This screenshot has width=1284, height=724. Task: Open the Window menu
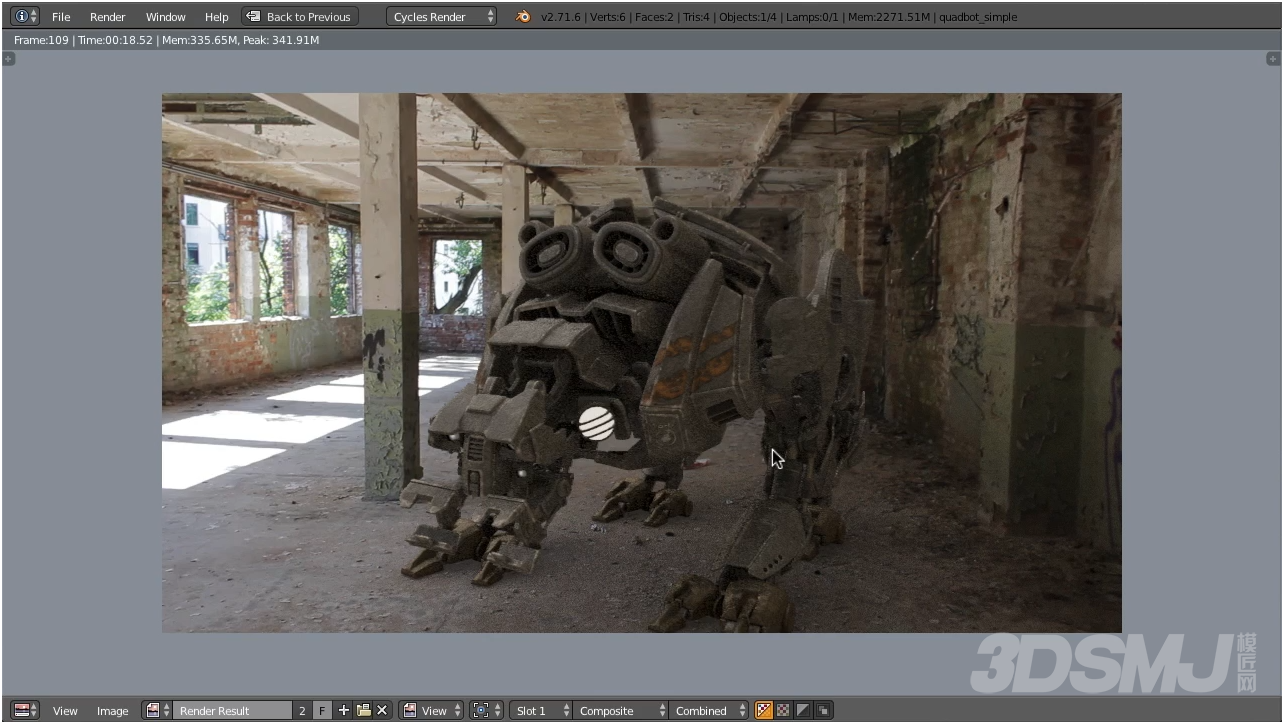pos(166,17)
